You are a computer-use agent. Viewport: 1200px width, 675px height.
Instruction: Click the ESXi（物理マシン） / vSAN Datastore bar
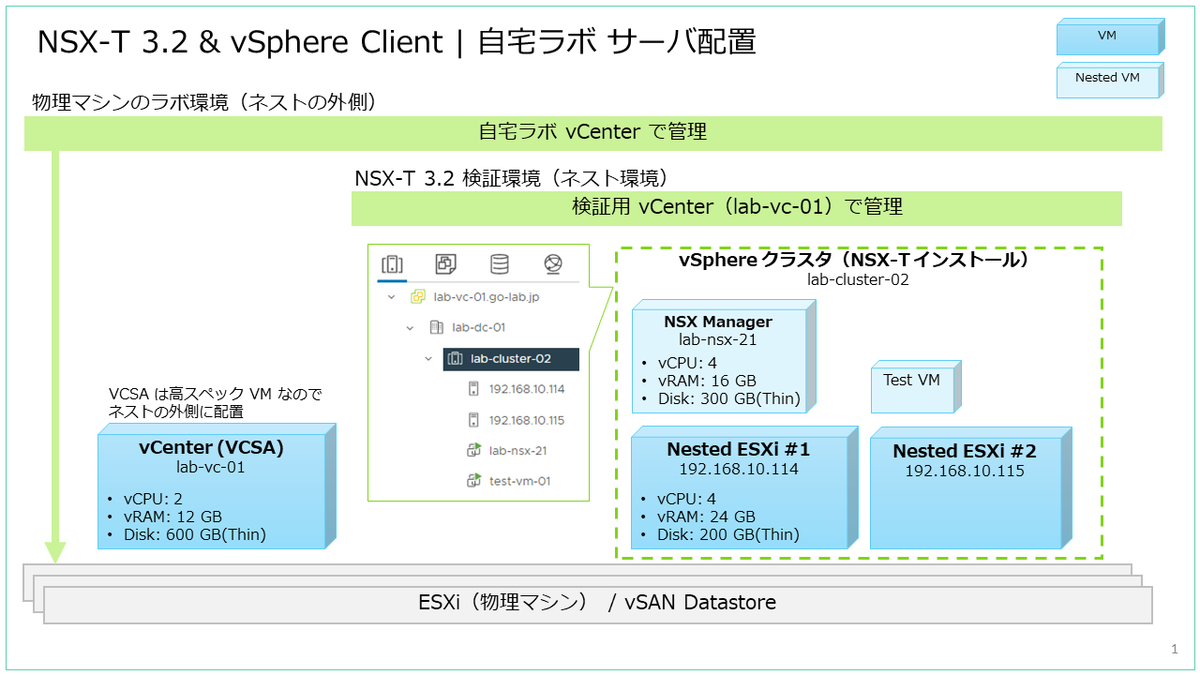pos(597,603)
